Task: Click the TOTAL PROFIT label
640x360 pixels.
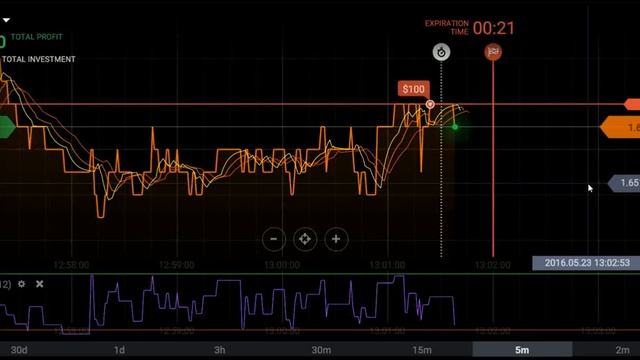Action: [x=37, y=37]
